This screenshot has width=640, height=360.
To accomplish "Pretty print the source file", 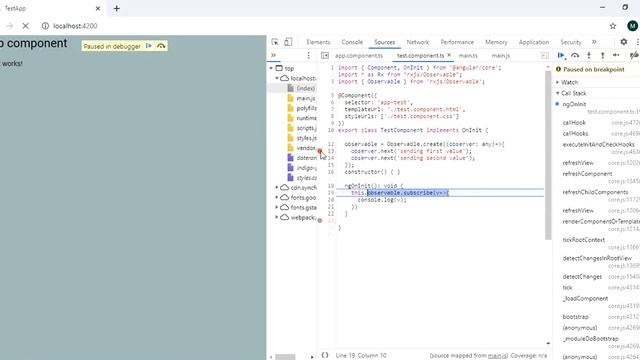I will [x=325, y=355].
